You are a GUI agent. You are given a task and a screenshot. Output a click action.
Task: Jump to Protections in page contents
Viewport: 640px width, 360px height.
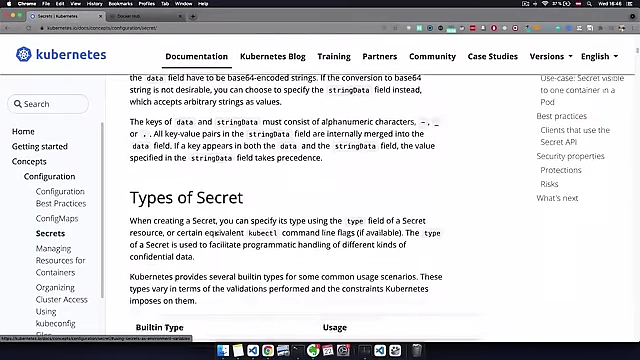click(x=560, y=170)
